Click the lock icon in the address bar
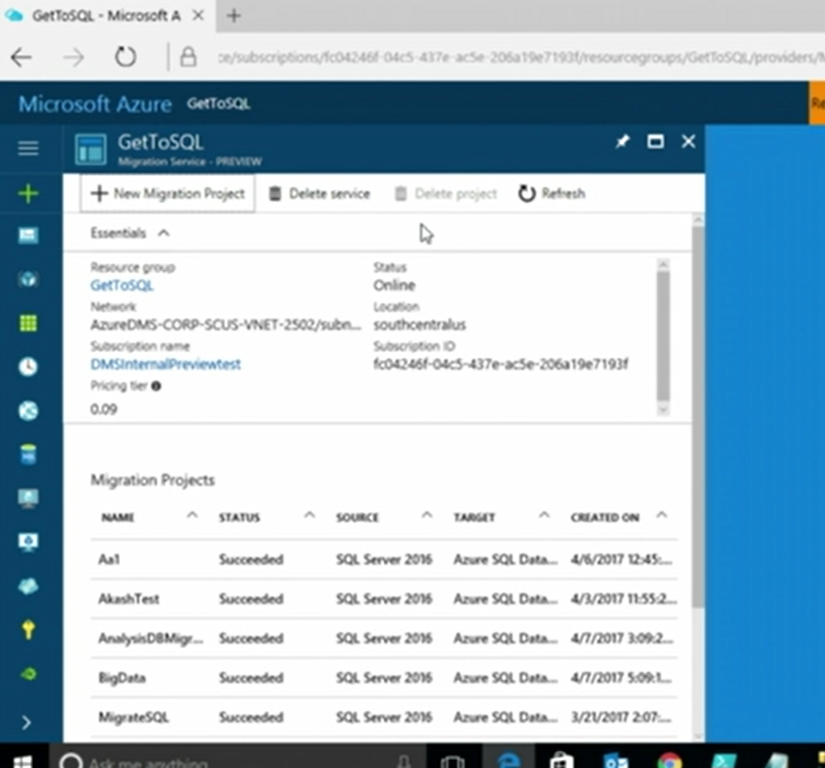 pos(188,57)
